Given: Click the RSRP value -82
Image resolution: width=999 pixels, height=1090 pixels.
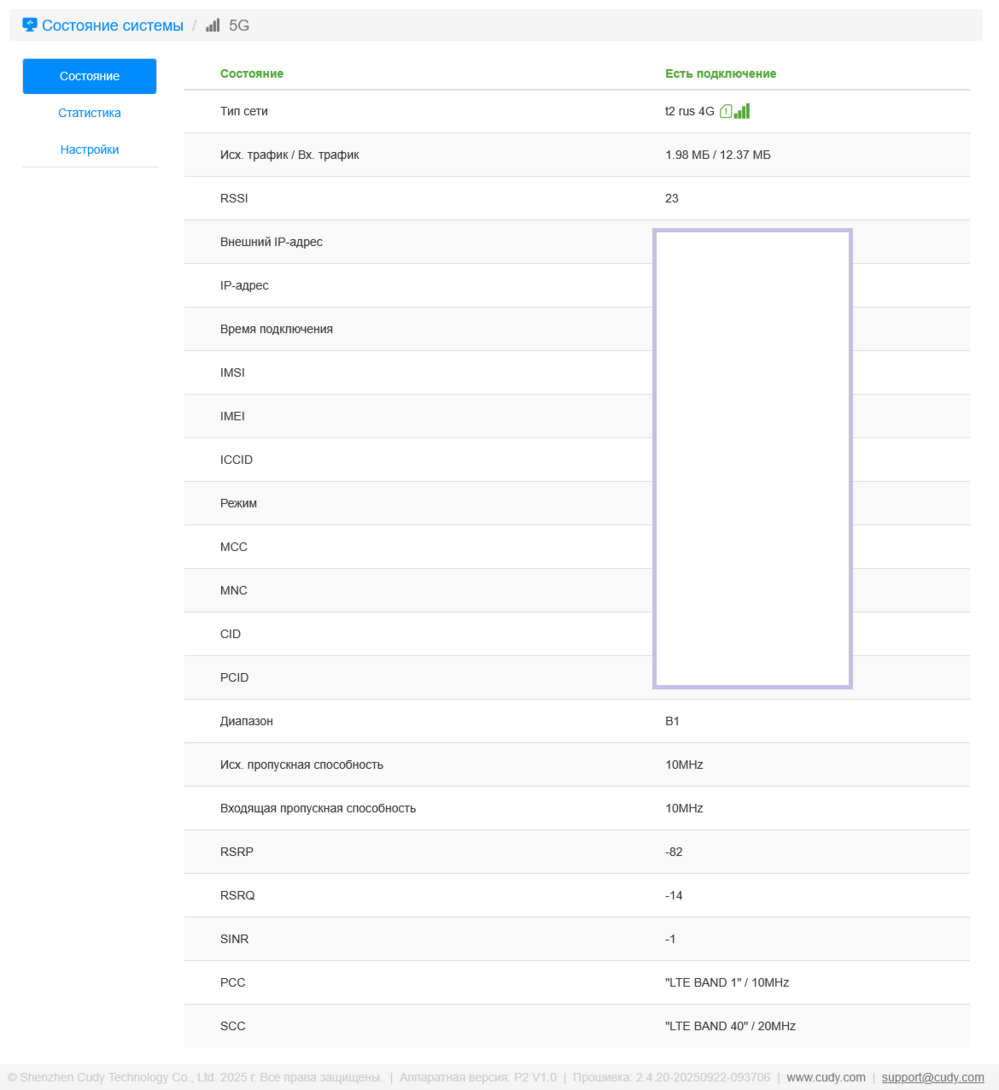Looking at the screenshot, I should pos(673,852).
